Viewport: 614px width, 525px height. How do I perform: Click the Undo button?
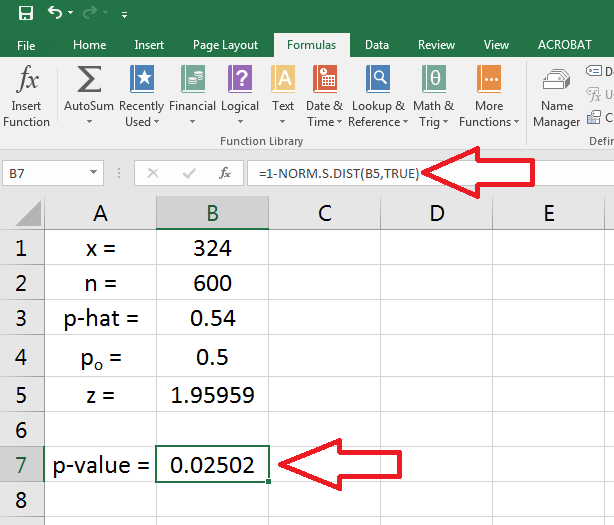55,14
